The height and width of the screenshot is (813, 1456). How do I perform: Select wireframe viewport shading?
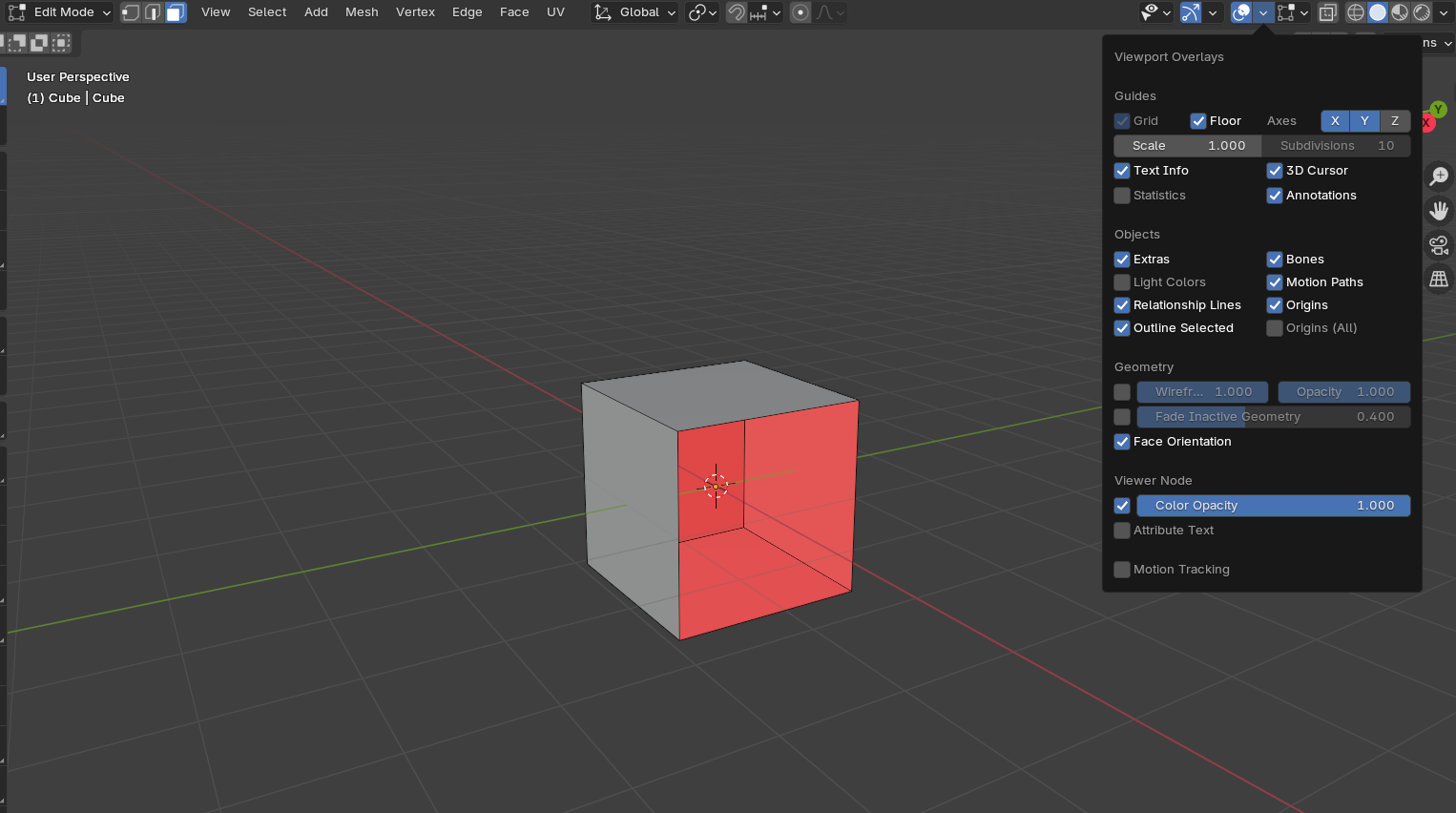coord(1355,12)
